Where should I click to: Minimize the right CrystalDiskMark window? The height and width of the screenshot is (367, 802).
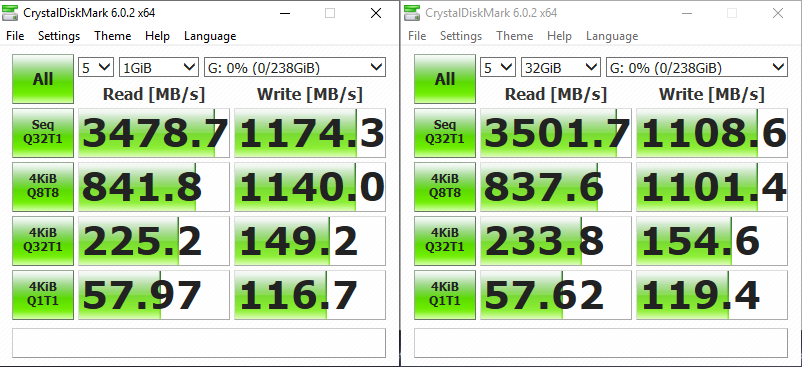click(686, 13)
